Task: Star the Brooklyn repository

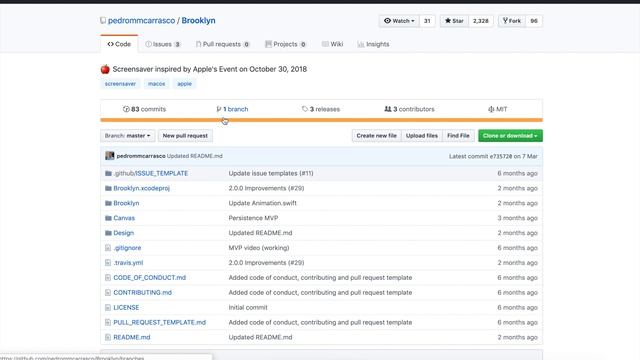Action: click(454, 21)
